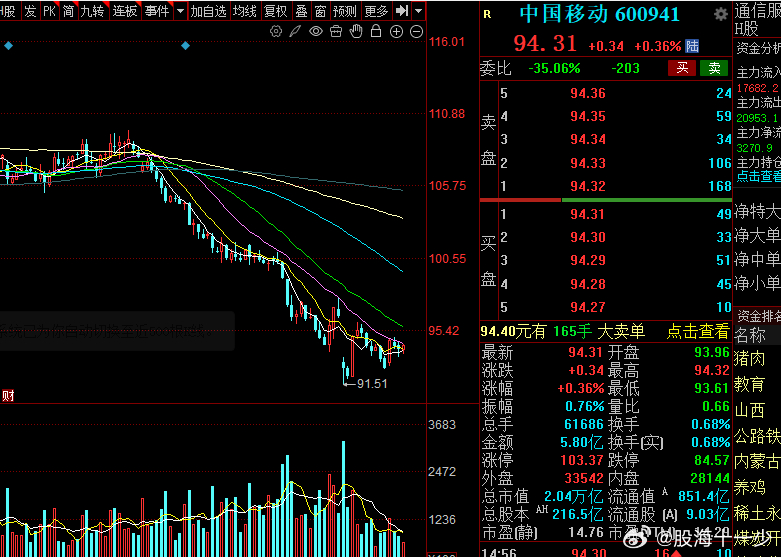This screenshot has height=557, width=781.
Task: Click the low price label 91.51 on chart
Action: (x=372, y=384)
